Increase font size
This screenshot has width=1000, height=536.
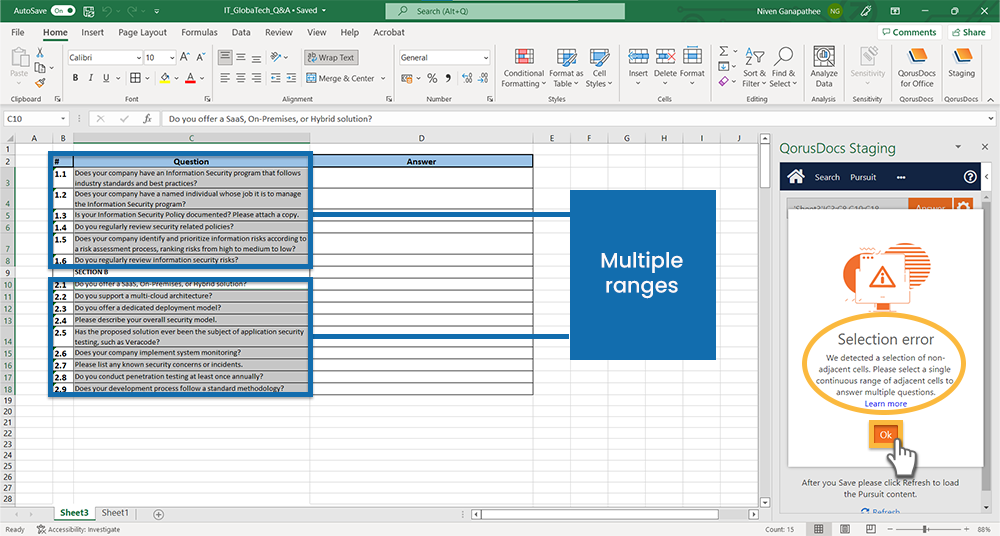pos(184,57)
